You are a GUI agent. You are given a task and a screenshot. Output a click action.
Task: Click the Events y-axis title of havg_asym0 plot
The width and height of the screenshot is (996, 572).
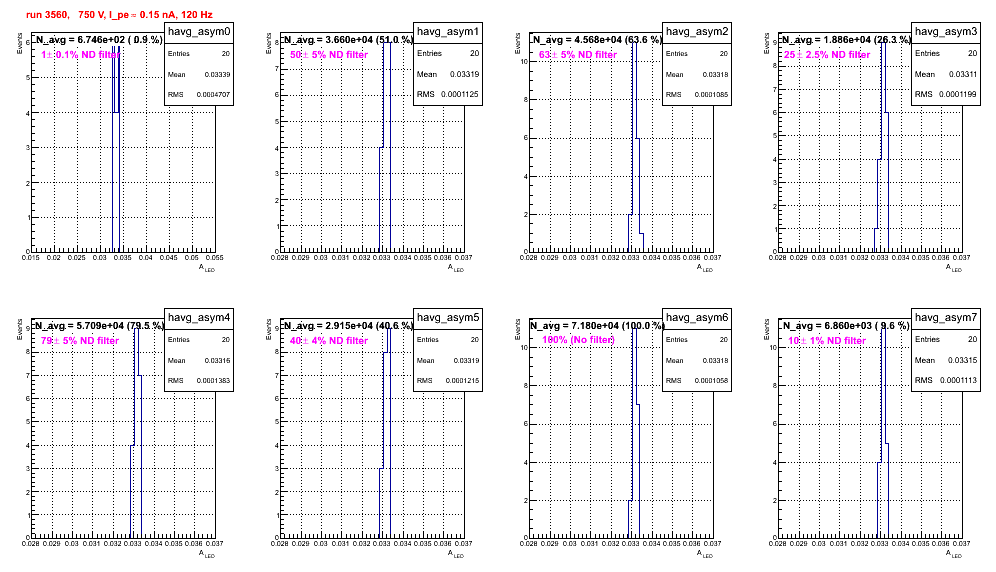19,43
